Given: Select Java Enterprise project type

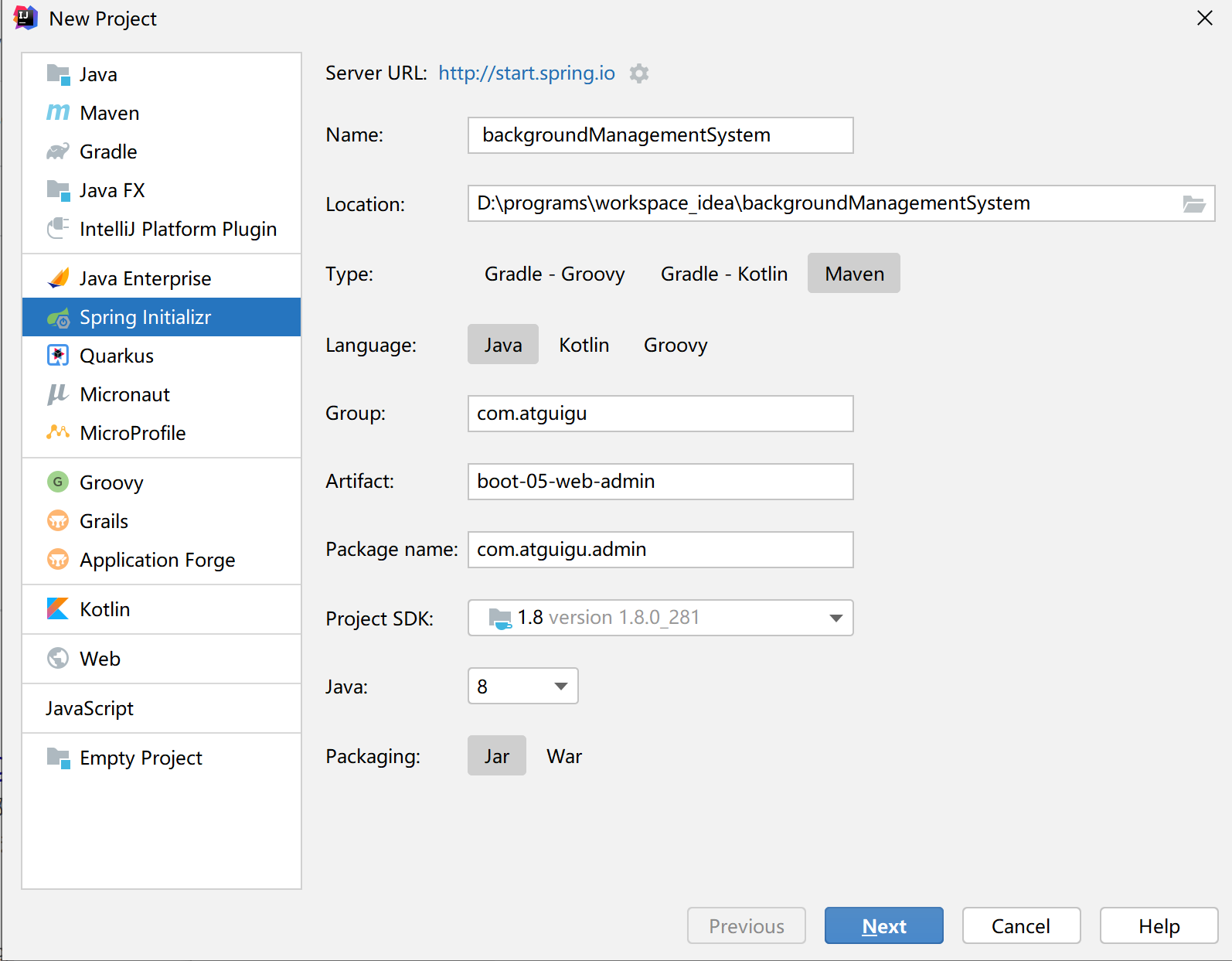Looking at the screenshot, I should pos(145,278).
